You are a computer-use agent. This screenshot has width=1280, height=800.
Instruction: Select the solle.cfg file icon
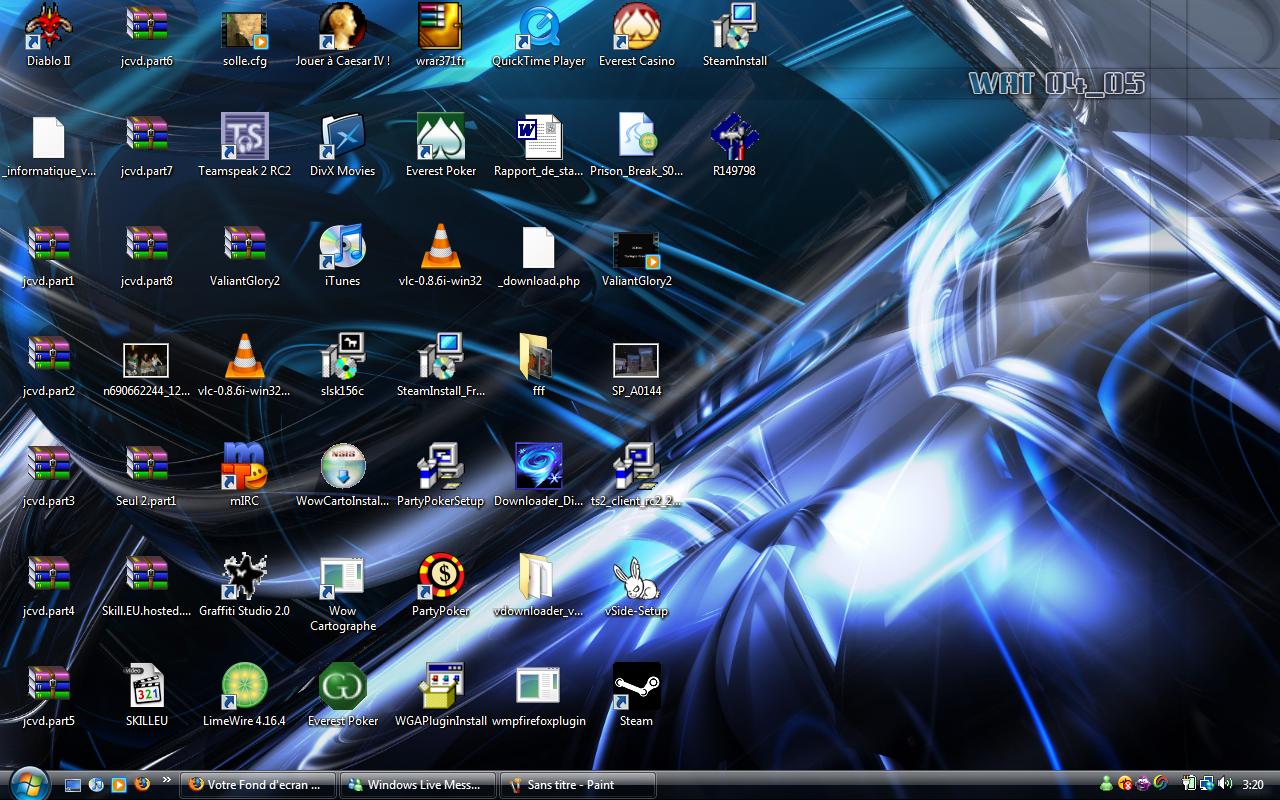pyautogui.click(x=244, y=30)
